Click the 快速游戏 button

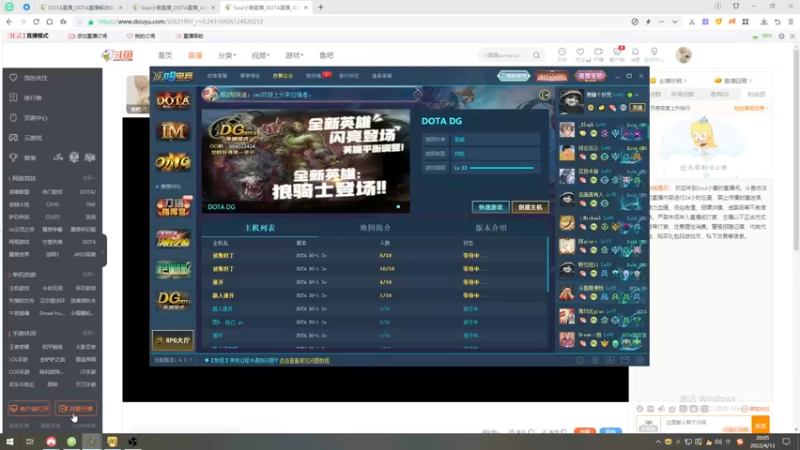490,207
